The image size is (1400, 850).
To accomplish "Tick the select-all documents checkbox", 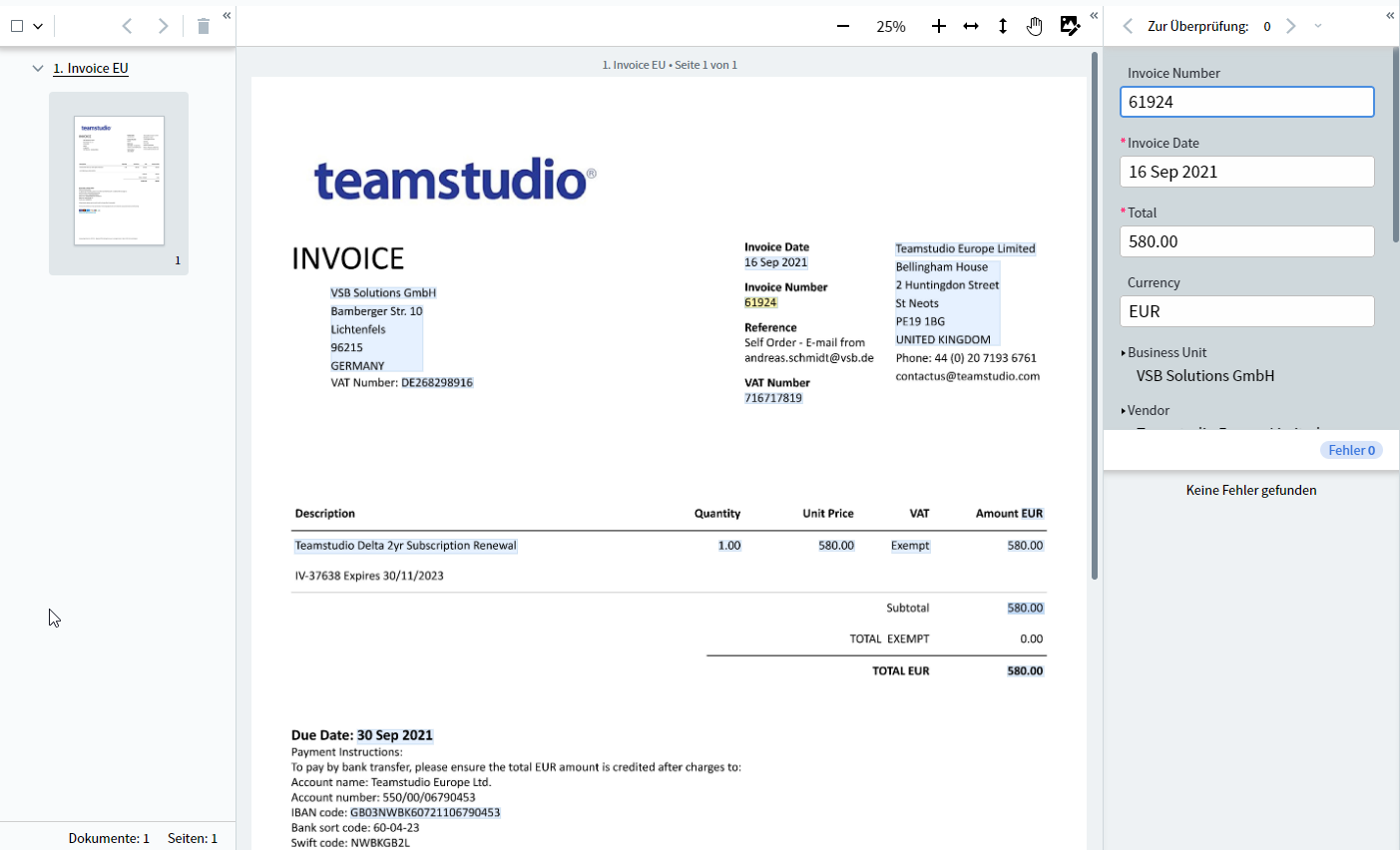I will point(17,26).
